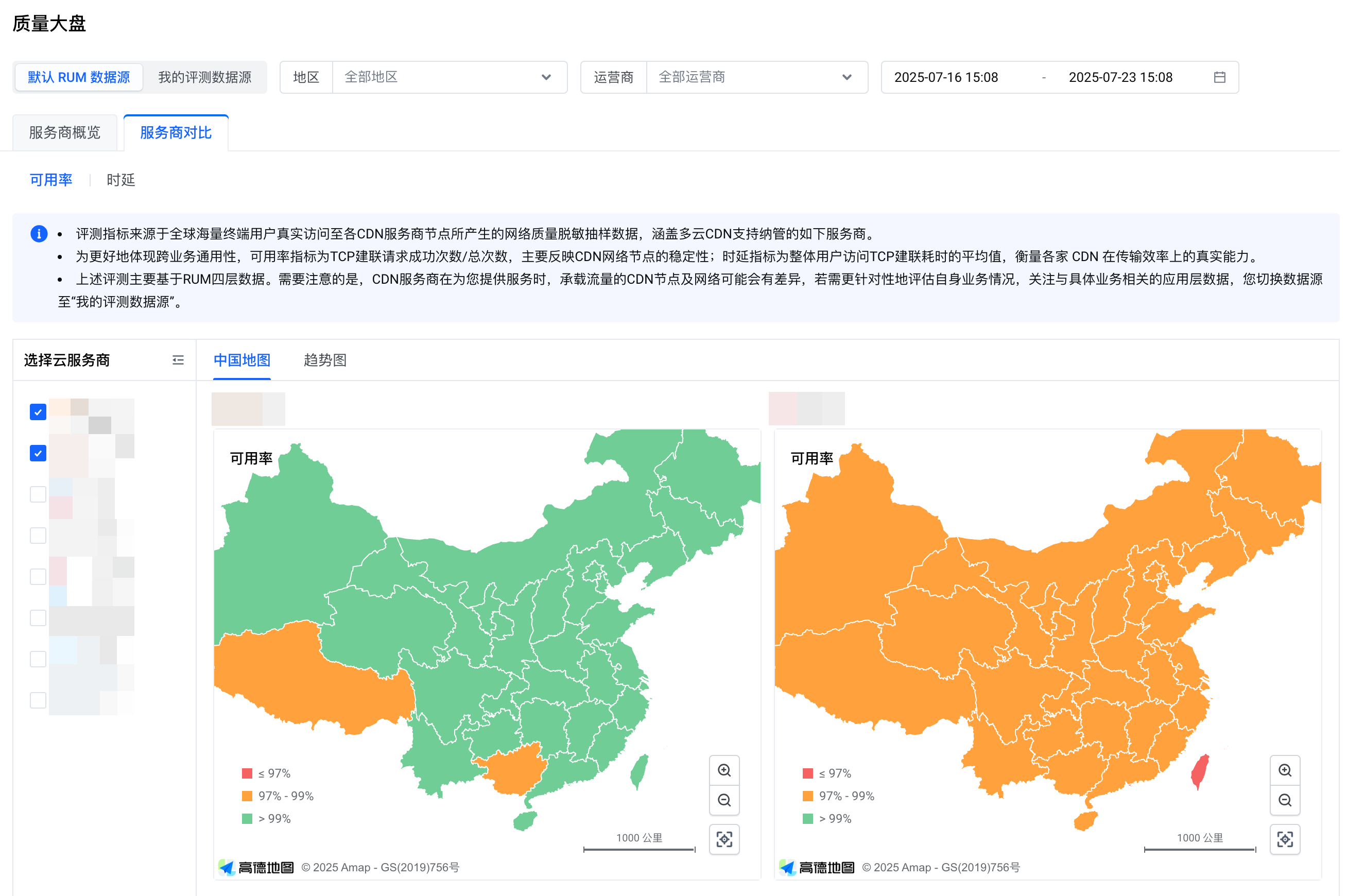Check the third cloud provider checkbox
Screen dimensions: 1347x896
pyautogui.click(x=38, y=494)
